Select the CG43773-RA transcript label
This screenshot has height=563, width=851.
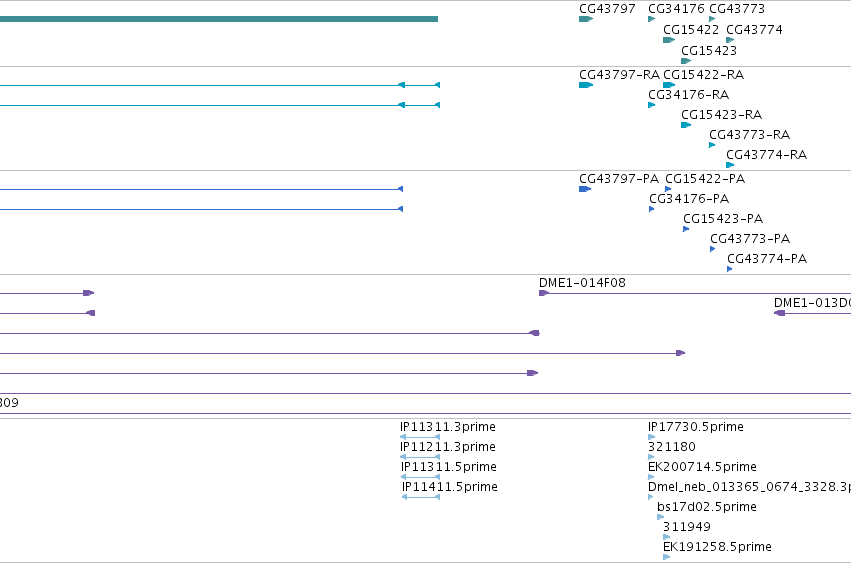[x=749, y=135]
